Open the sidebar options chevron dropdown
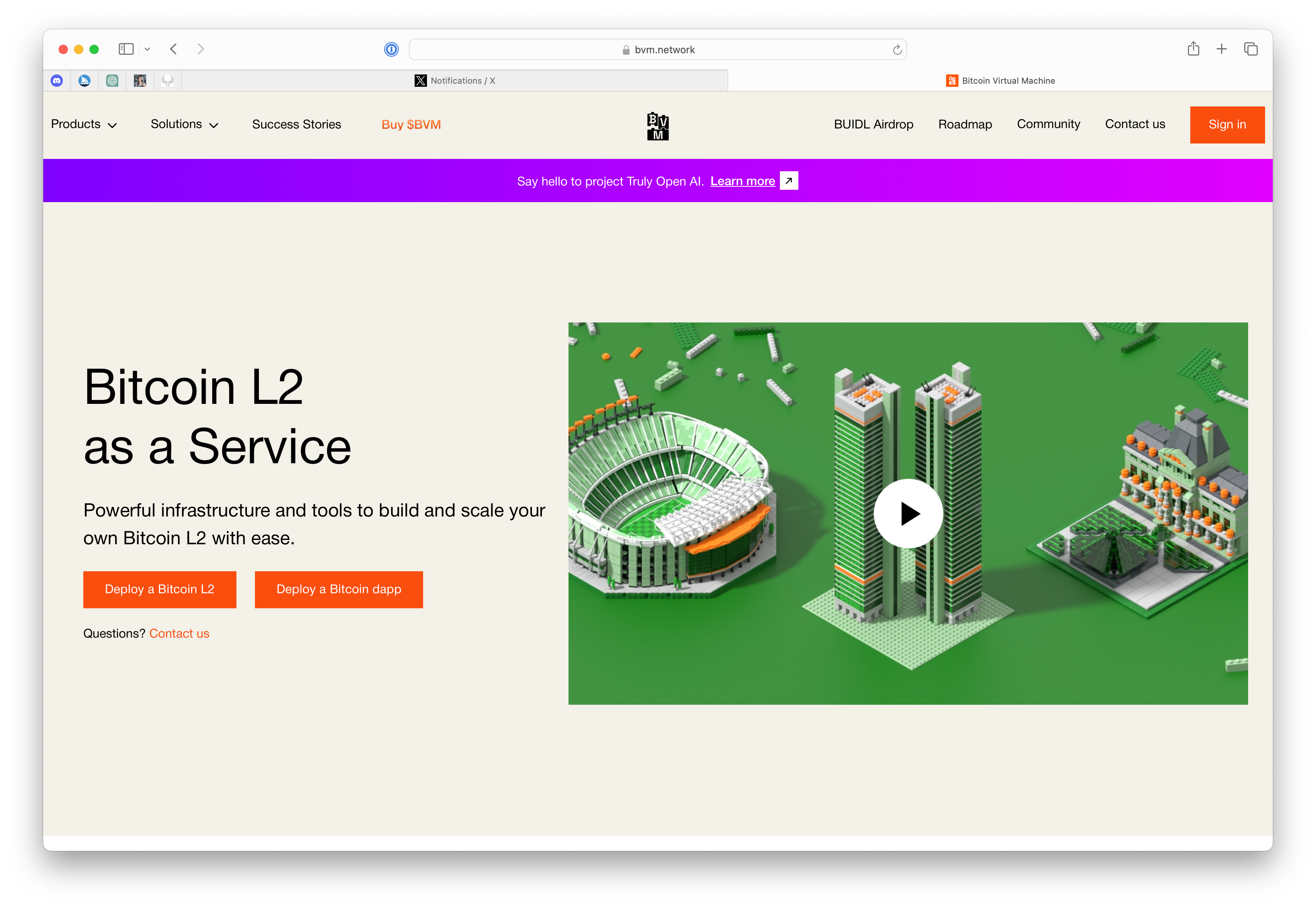 click(147, 49)
